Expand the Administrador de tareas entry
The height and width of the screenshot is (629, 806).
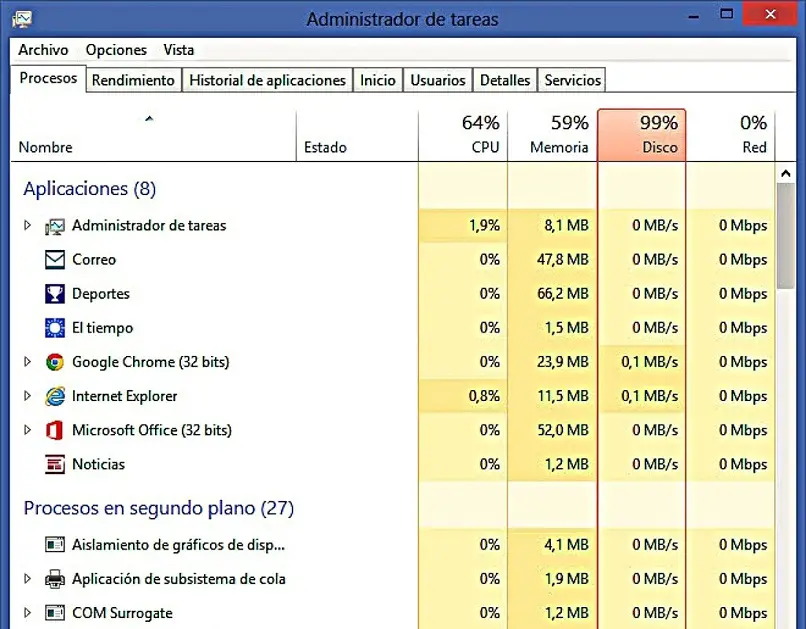(27, 225)
